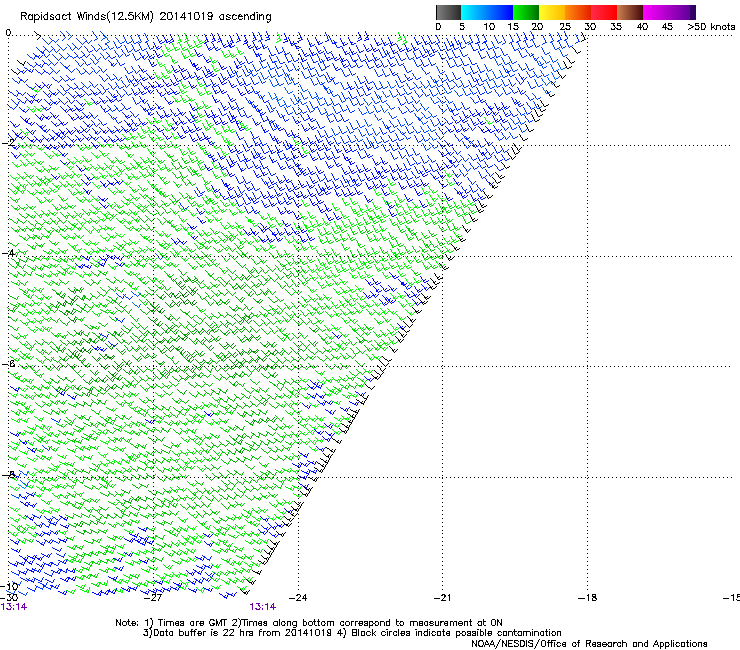Click the '40' label on the knots scale
This screenshot has height=650, width=740.
(642, 27)
